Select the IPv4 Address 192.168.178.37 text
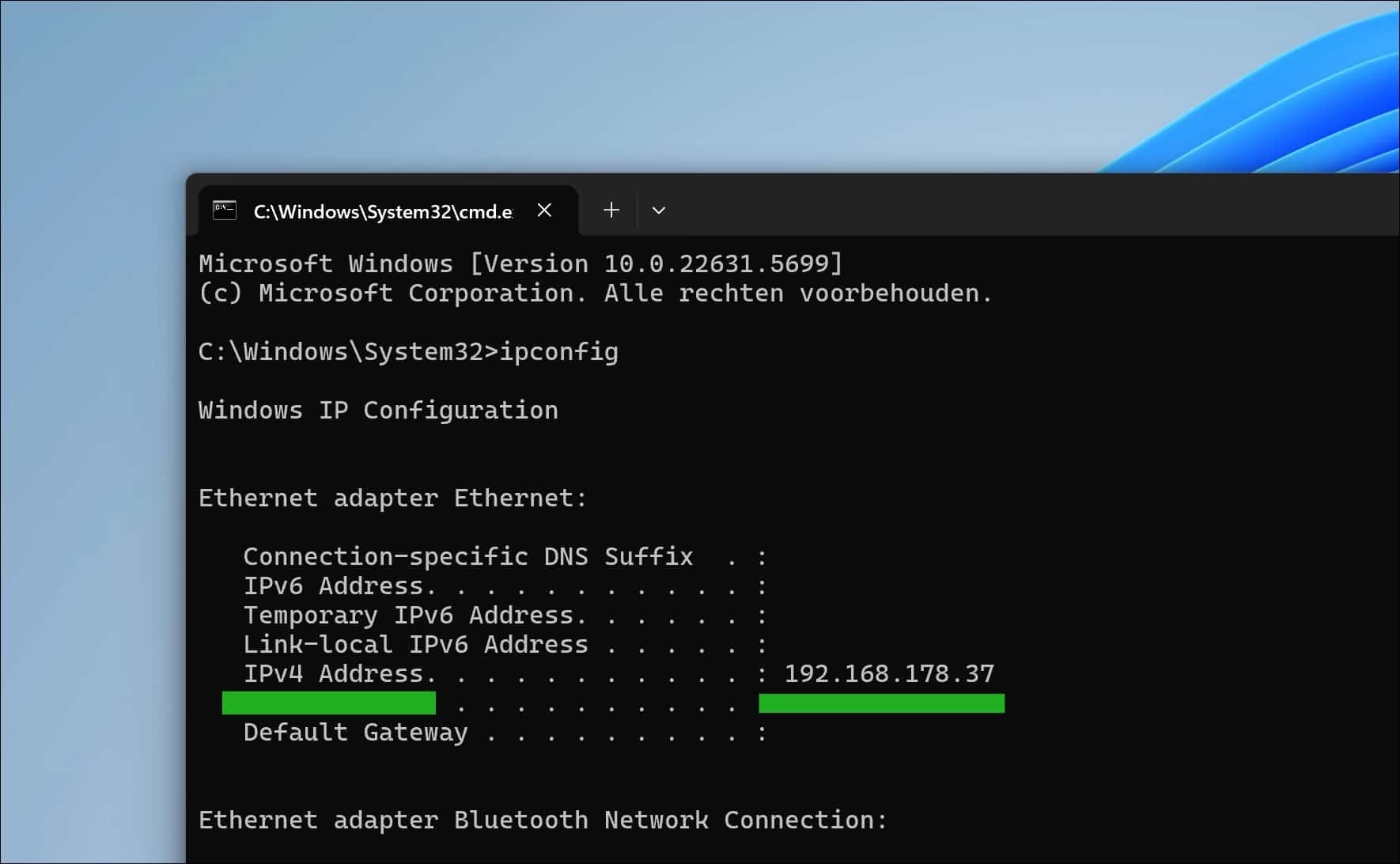Screen dimensions: 1400x864 point(889,673)
